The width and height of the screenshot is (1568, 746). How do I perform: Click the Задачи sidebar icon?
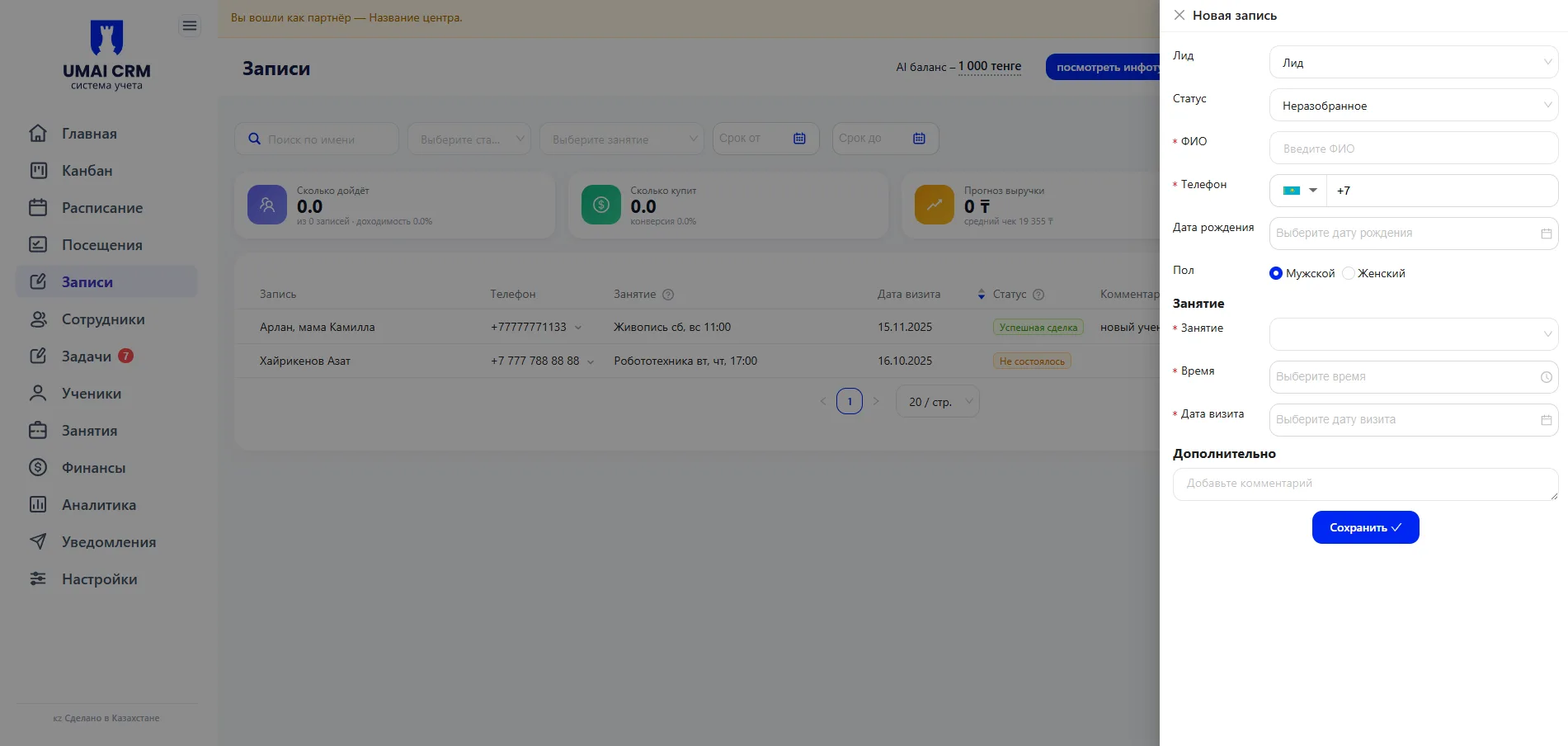tap(38, 356)
